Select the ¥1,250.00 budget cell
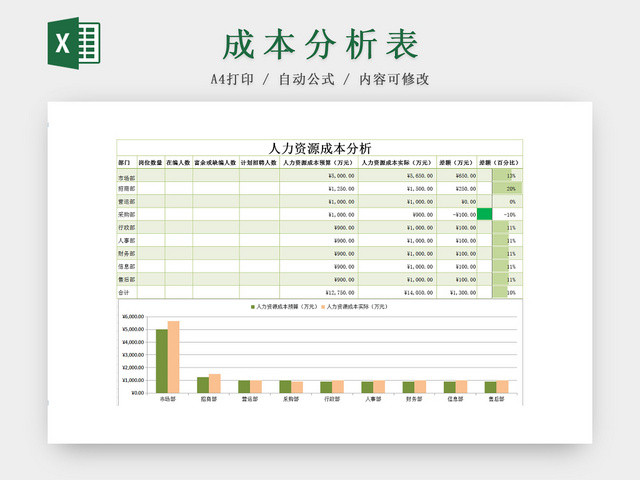The height and width of the screenshot is (480, 640). coord(319,189)
